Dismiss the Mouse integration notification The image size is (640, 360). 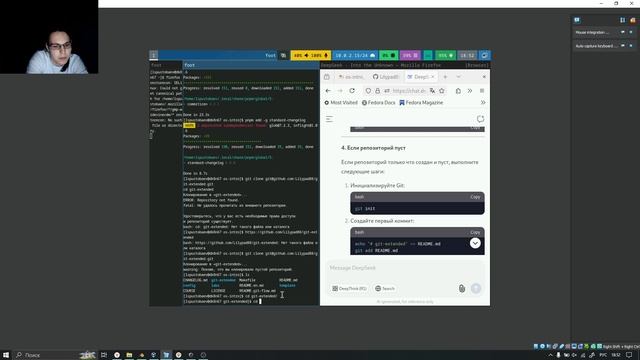pos(631,32)
